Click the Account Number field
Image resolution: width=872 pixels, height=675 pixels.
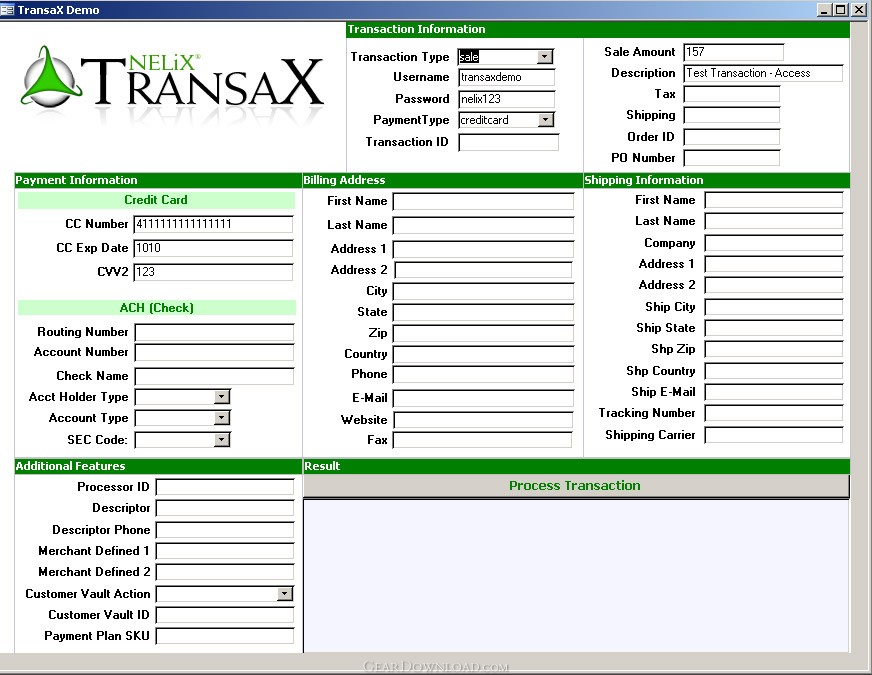[214, 353]
